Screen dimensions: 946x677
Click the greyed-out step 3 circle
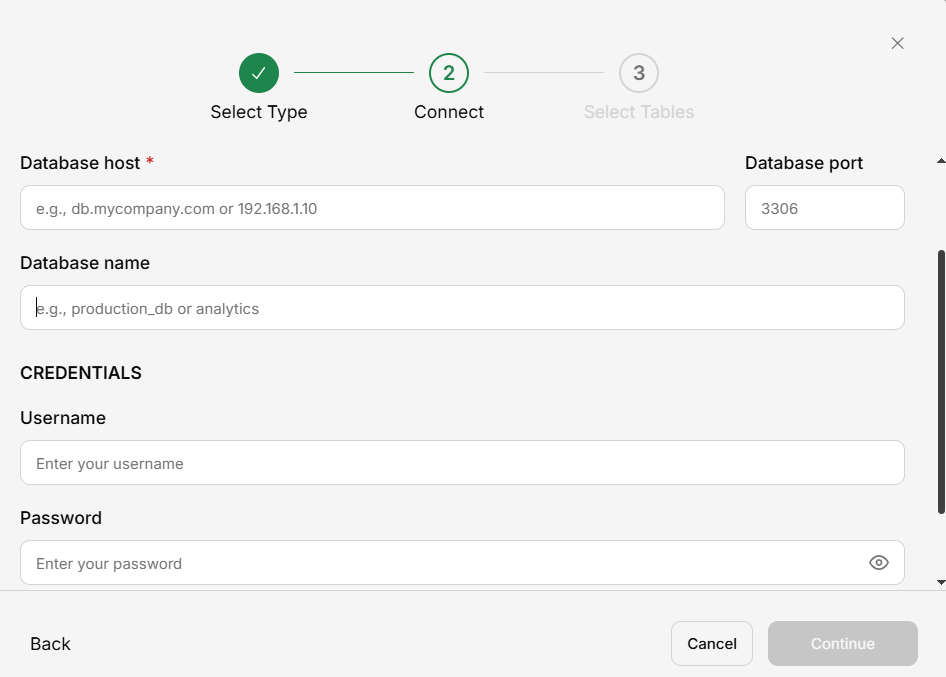coord(639,73)
